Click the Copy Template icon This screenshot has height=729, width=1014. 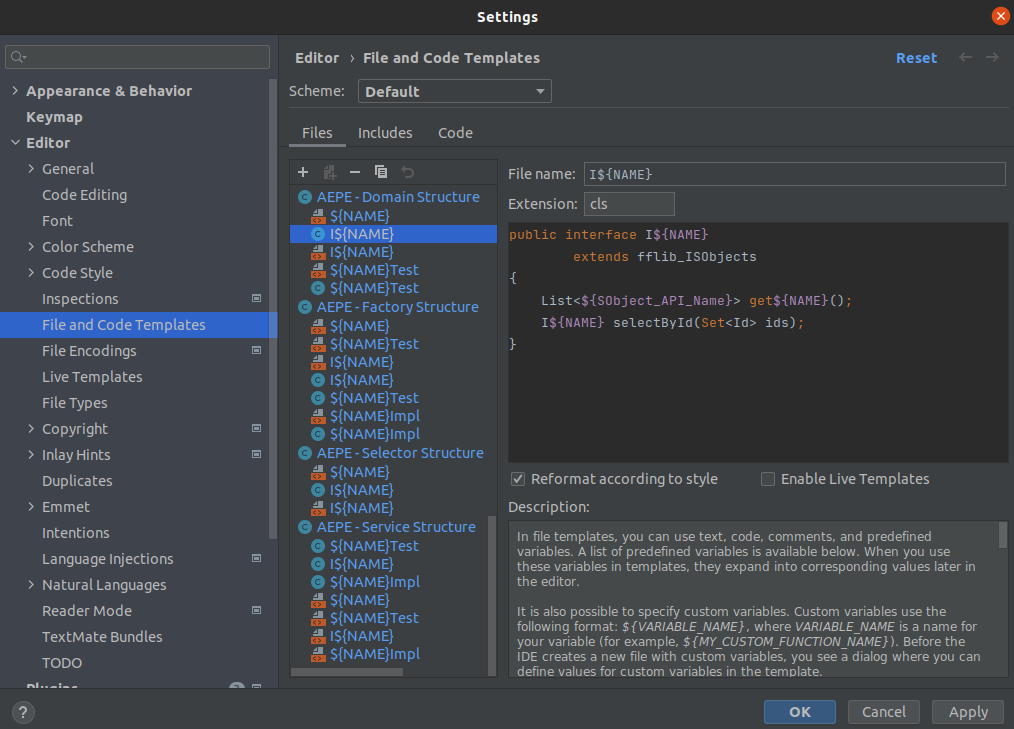381,172
